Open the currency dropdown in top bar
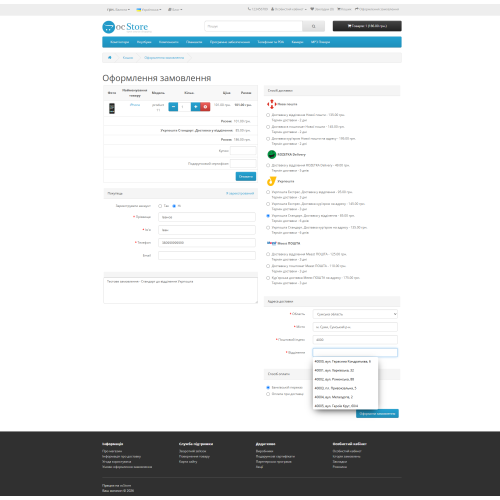This screenshot has height=500, width=500. click(x=118, y=10)
